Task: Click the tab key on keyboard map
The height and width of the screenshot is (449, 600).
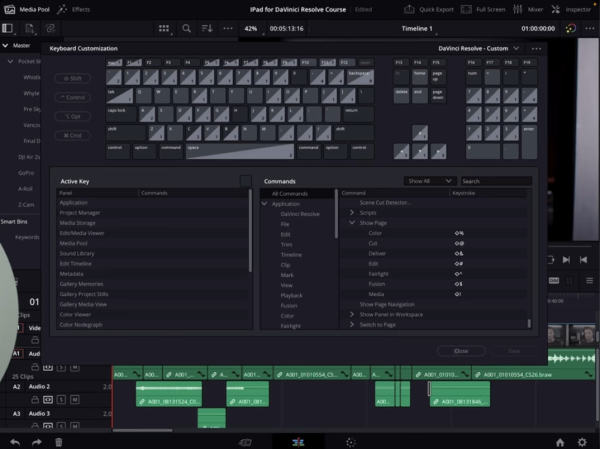Action: pyautogui.click(x=120, y=96)
